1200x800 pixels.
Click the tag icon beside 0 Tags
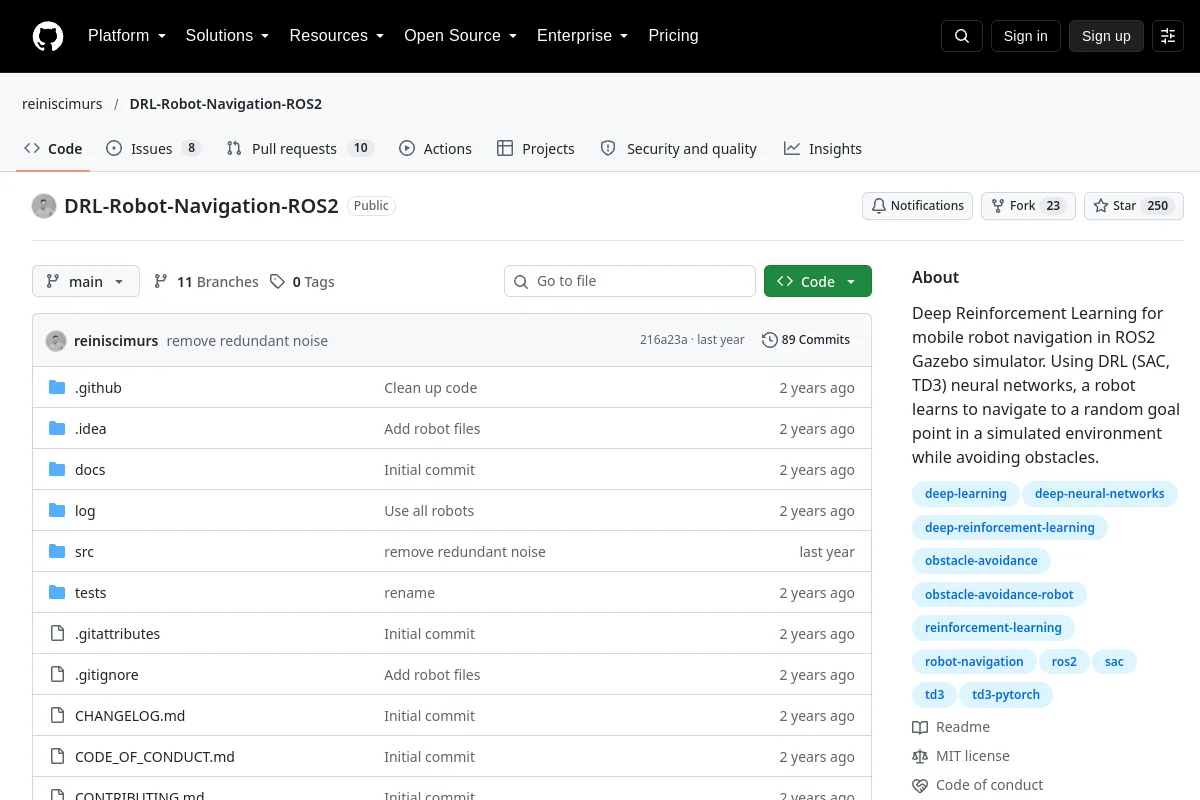pyautogui.click(x=277, y=282)
